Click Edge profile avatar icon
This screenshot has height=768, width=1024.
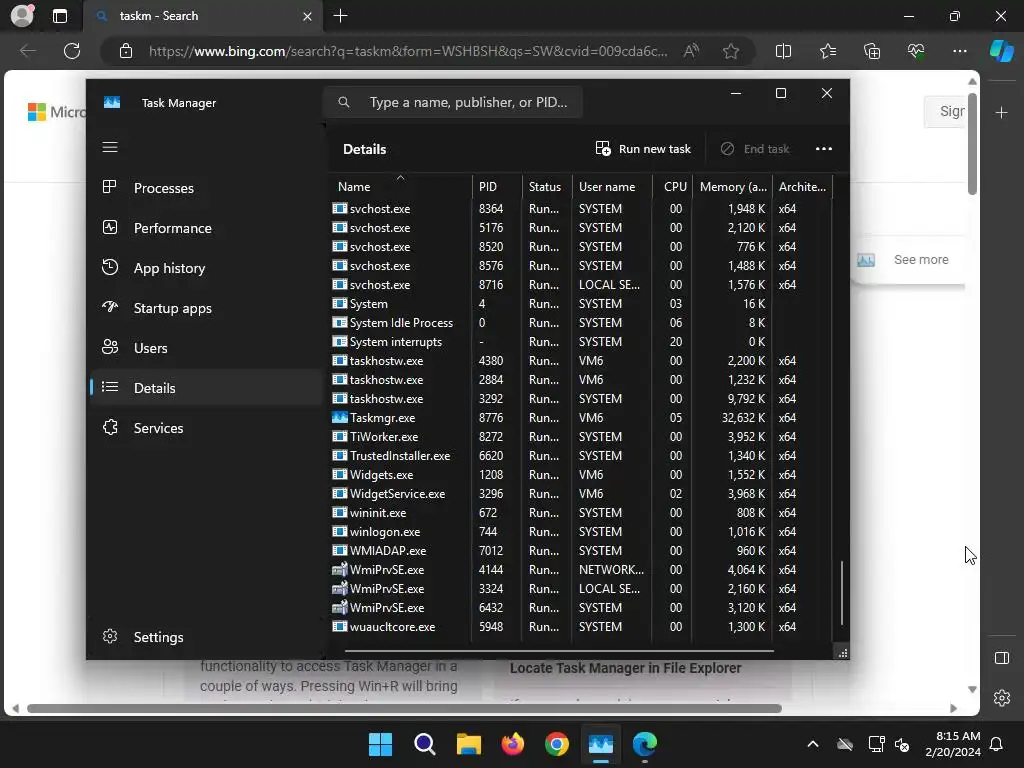(x=22, y=16)
